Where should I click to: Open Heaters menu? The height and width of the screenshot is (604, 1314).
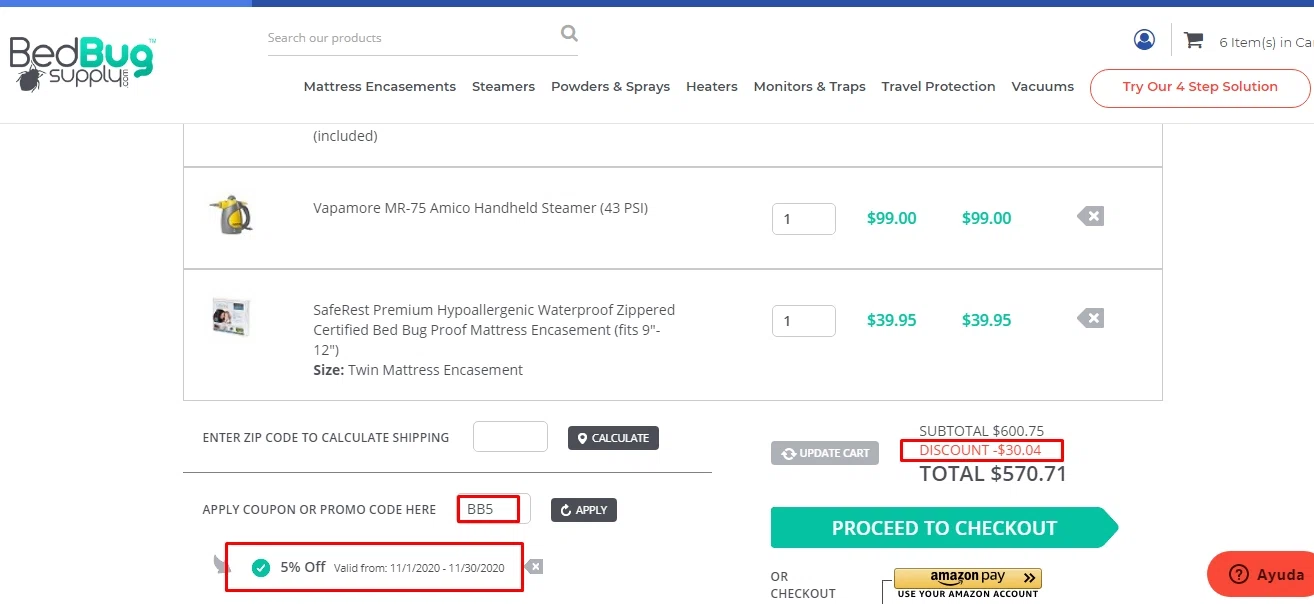tap(712, 87)
